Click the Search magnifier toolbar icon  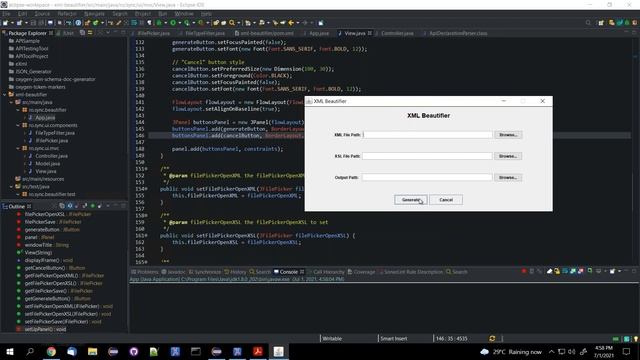pyautogui.click(x=231, y=23)
